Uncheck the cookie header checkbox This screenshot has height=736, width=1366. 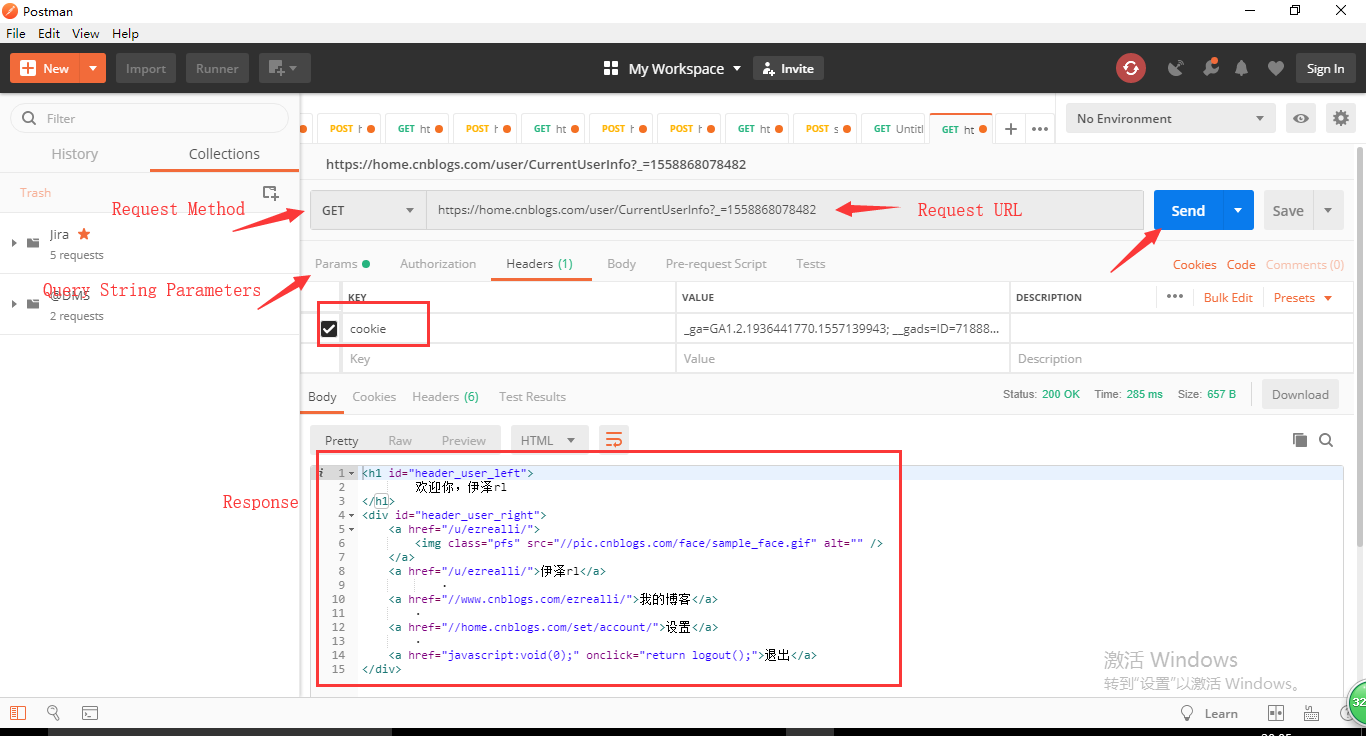329,329
